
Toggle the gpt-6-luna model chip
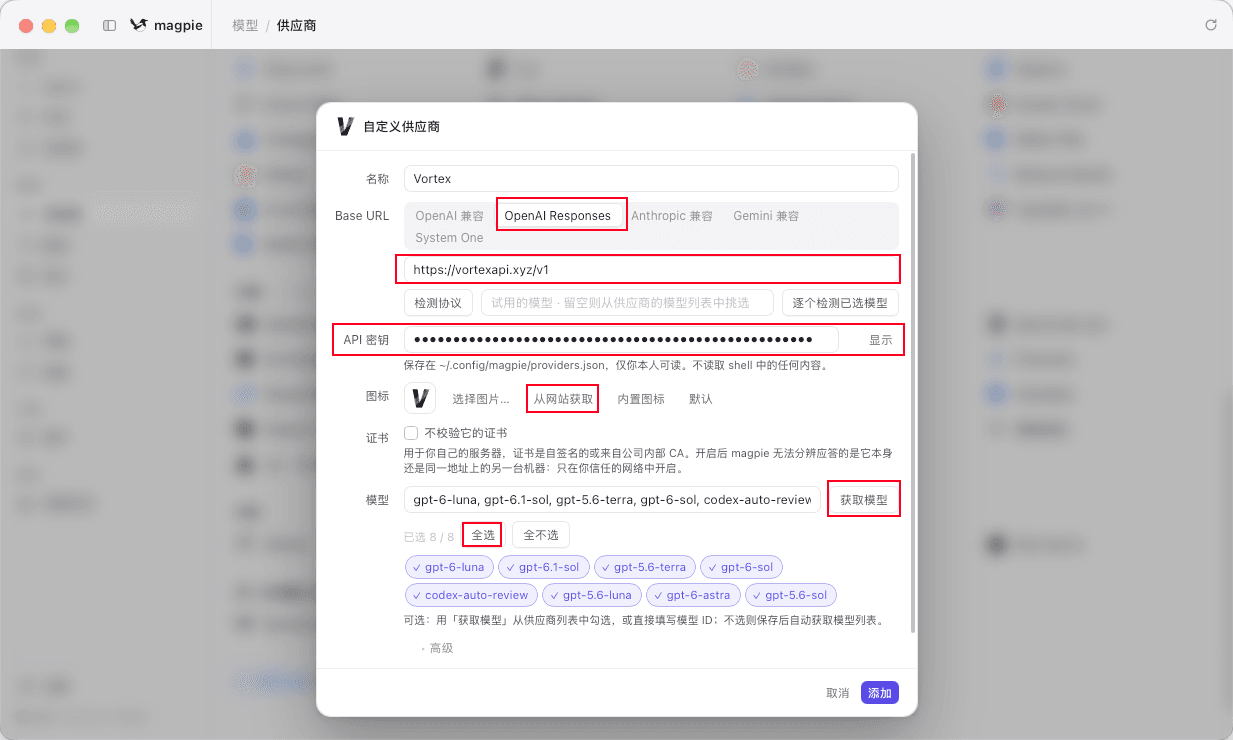448,567
